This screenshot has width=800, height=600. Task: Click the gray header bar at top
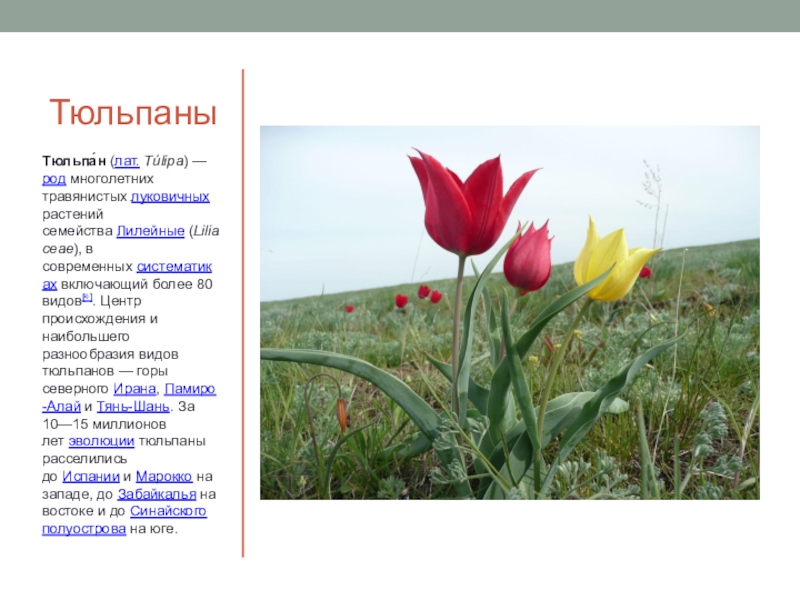pos(400,15)
